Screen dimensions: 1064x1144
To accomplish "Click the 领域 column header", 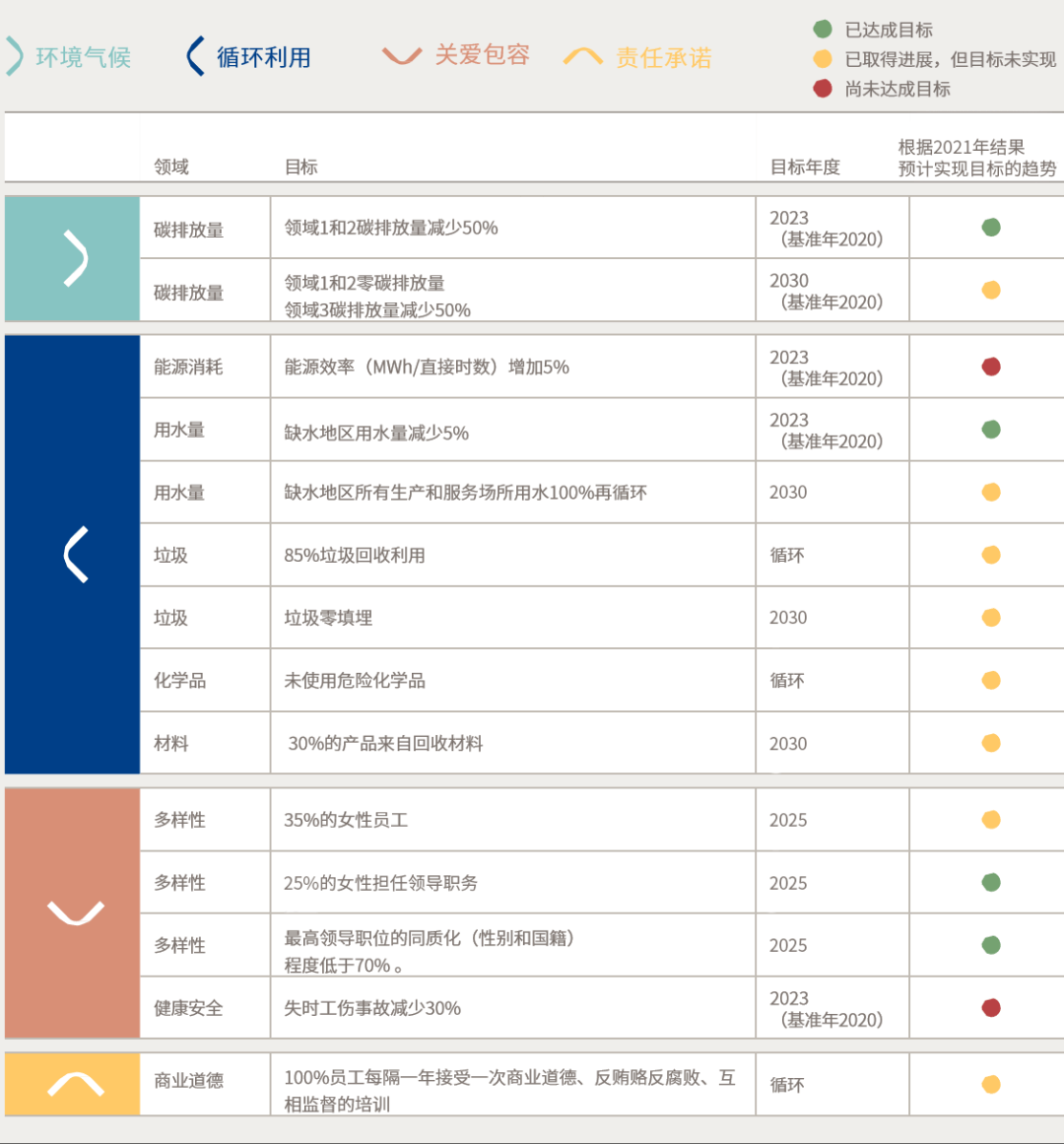I will pyautogui.click(x=171, y=167).
